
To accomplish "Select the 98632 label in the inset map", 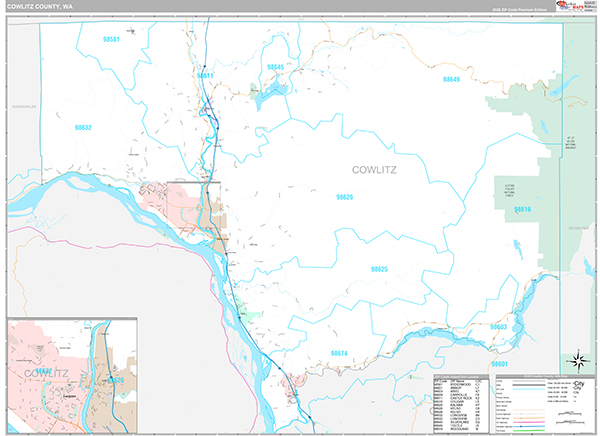I will click(43, 371).
